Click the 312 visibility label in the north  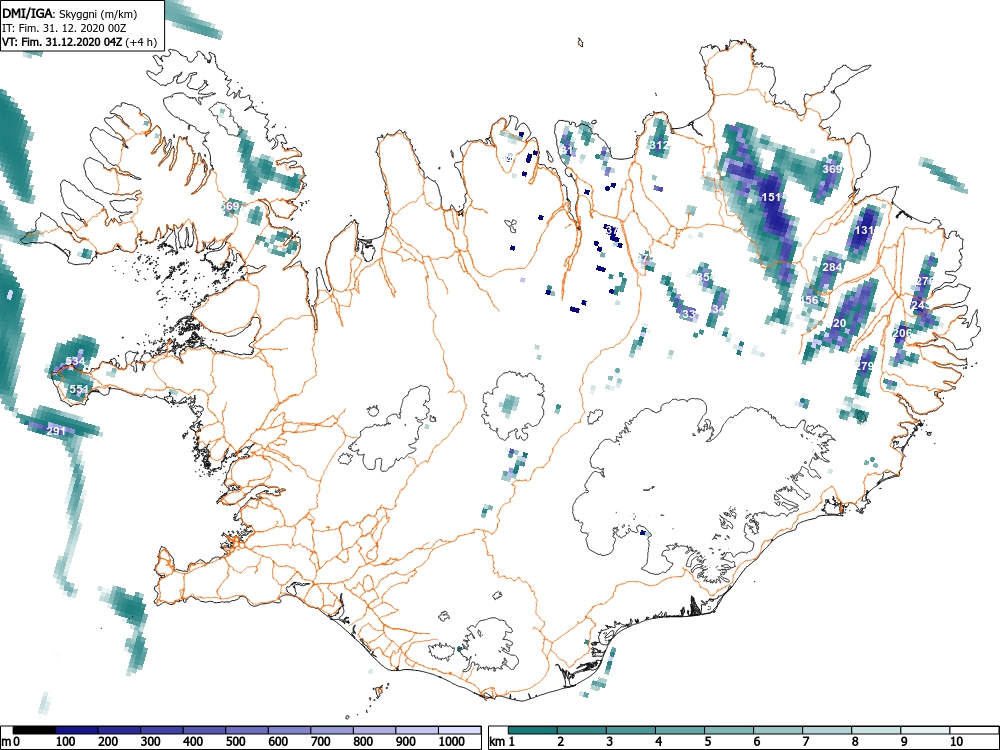tap(659, 145)
